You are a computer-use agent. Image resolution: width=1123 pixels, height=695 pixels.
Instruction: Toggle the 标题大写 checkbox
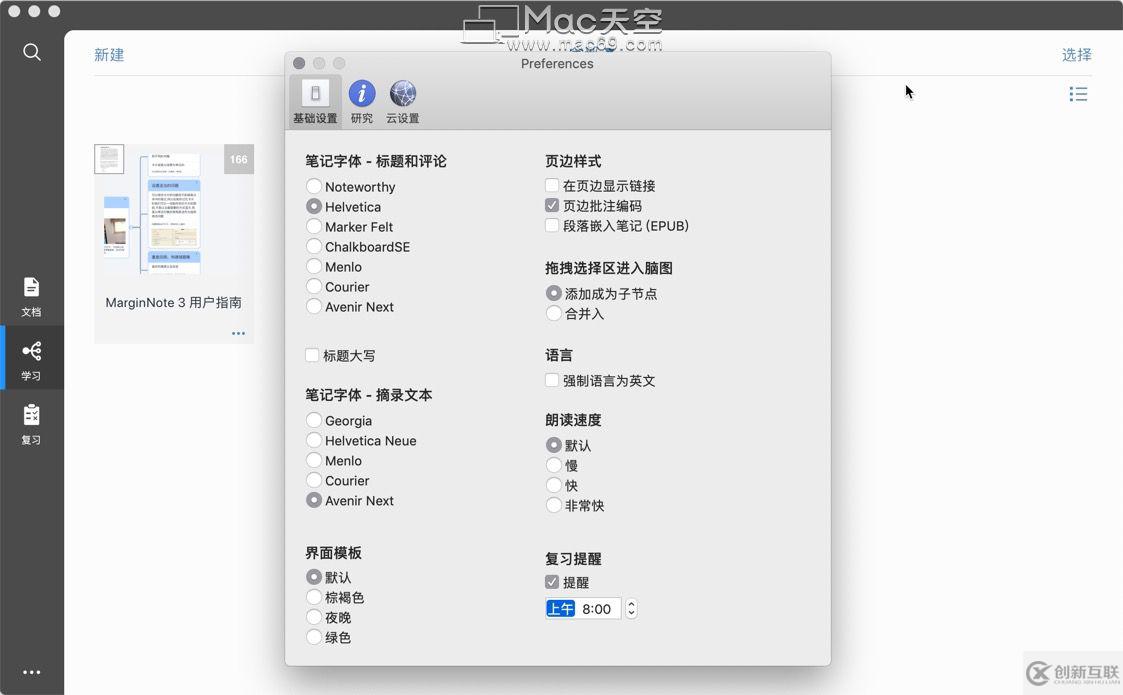pos(313,354)
